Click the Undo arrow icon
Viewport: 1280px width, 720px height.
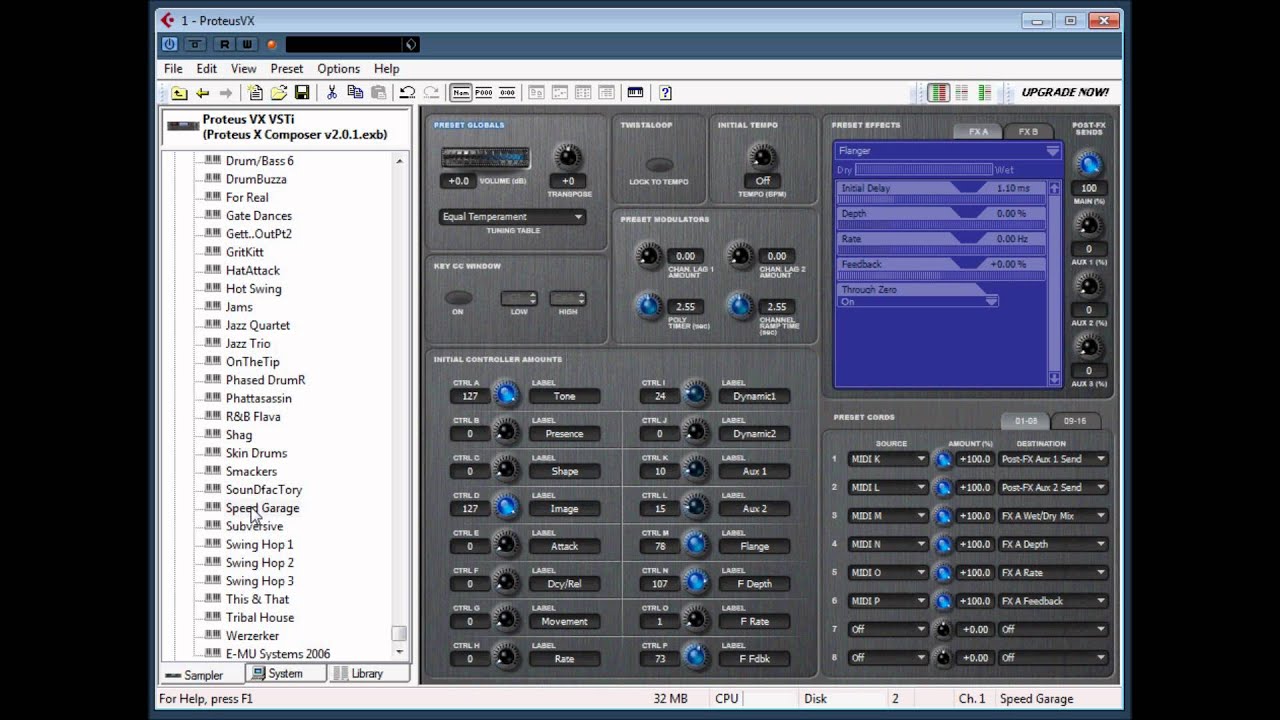pos(407,93)
